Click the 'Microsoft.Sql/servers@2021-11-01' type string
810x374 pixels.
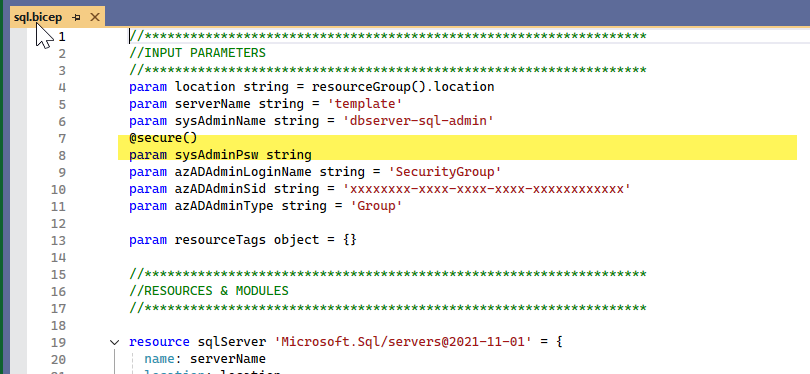point(403,341)
